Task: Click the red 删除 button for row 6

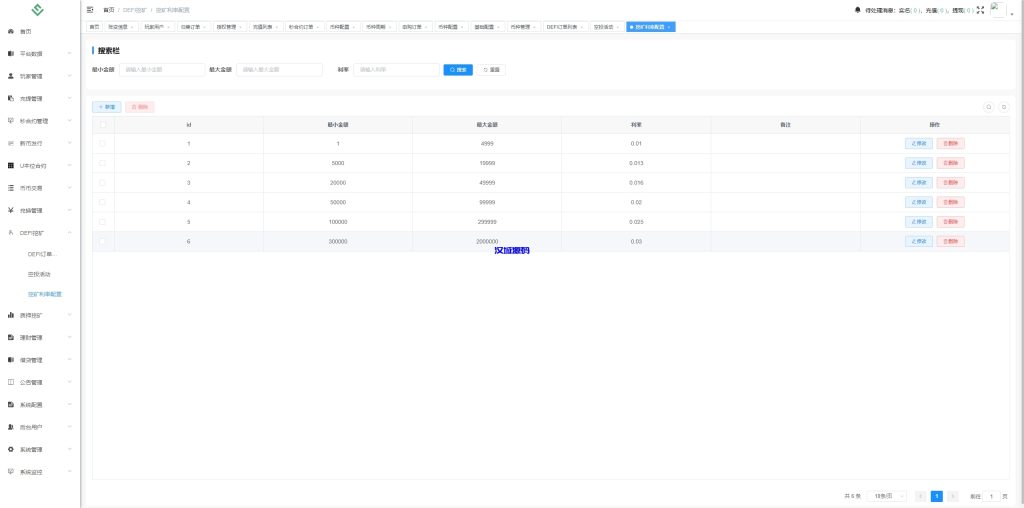Action: (x=951, y=241)
